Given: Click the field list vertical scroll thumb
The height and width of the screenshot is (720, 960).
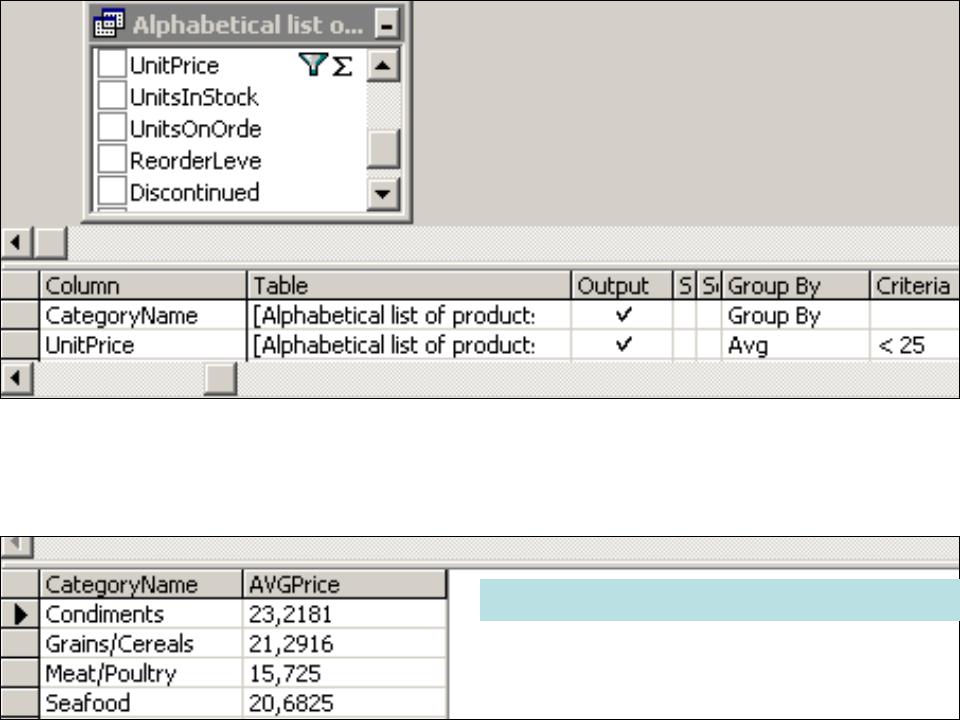Looking at the screenshot, I should (x=383, y=148).
